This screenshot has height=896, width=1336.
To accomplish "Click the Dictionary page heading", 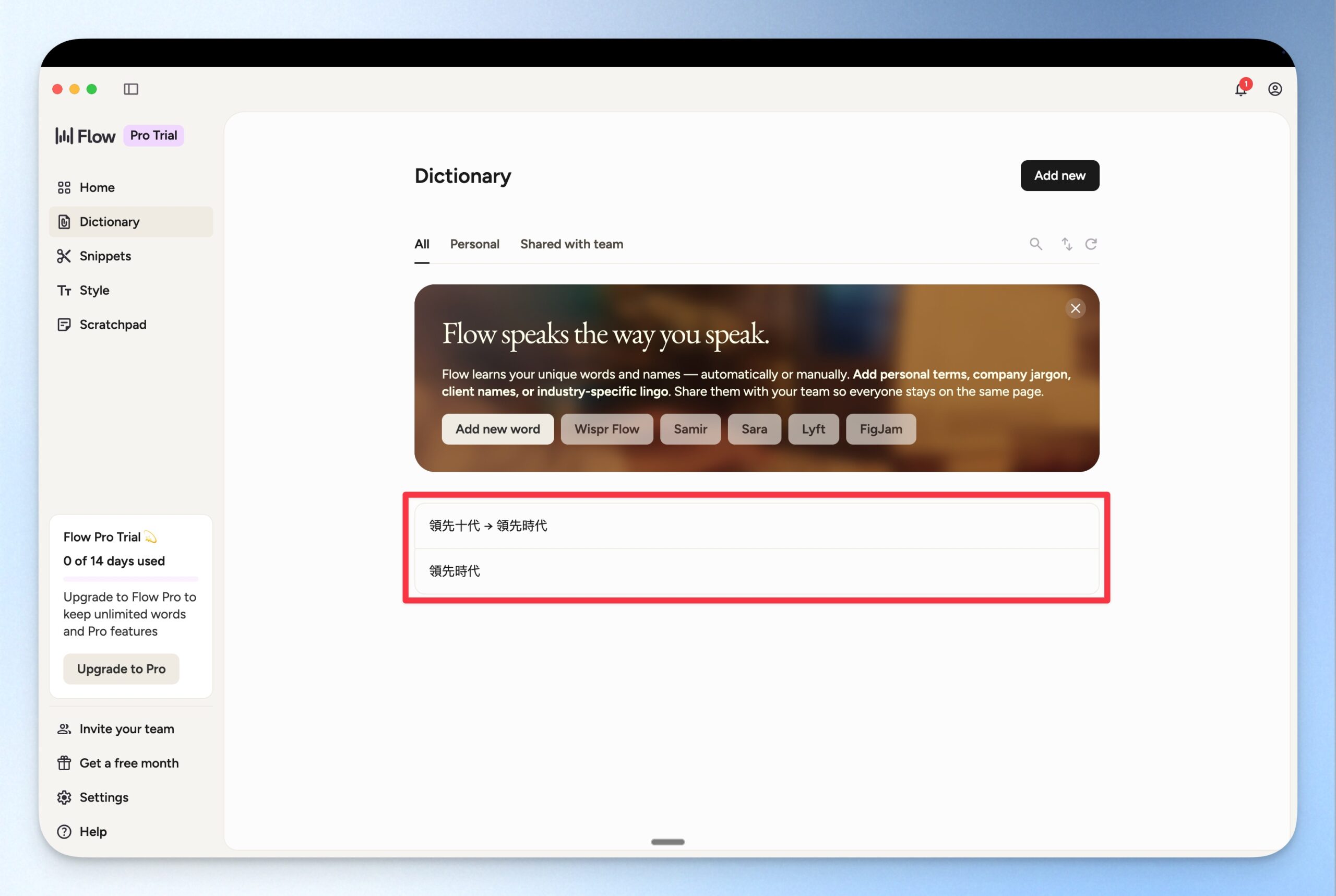I will [x=462, y=176].
